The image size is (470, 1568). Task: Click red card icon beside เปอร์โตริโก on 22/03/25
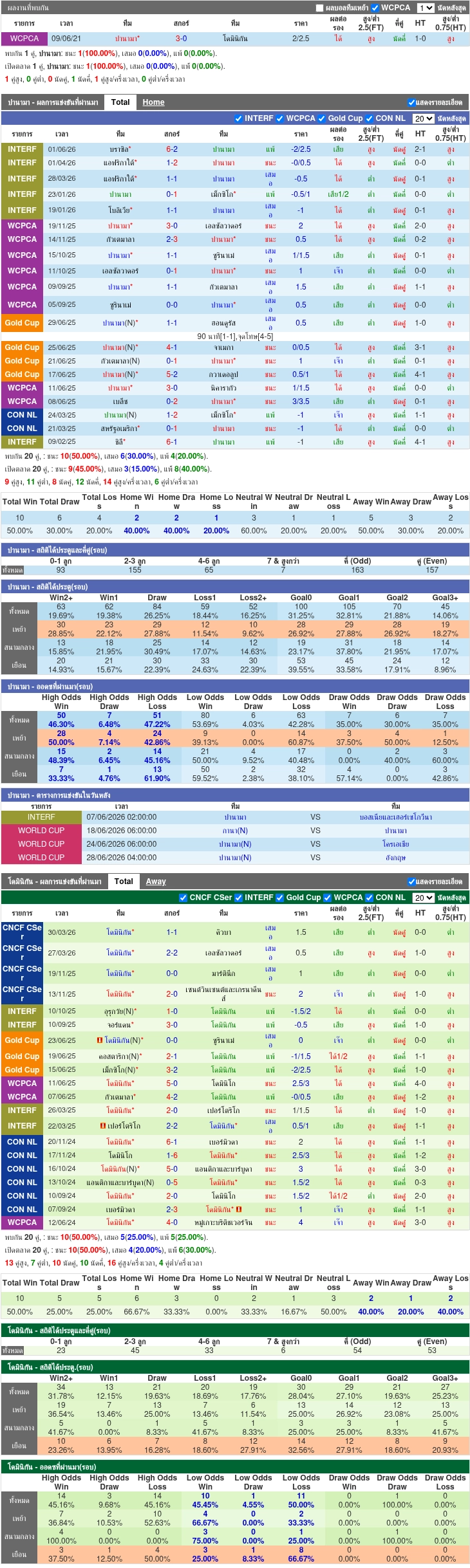(103, 1125)
